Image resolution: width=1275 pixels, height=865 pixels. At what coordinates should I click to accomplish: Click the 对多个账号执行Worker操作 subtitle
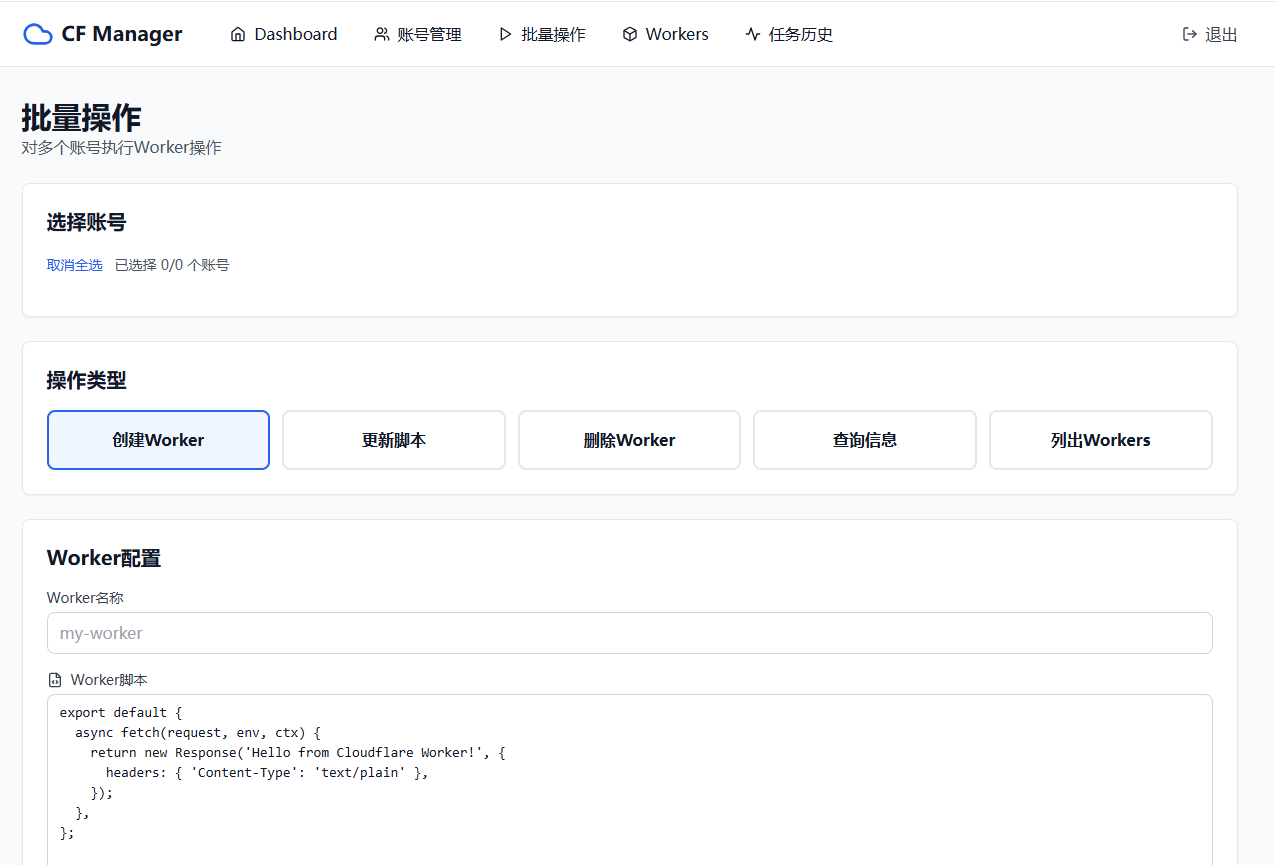tap(122, 148)
